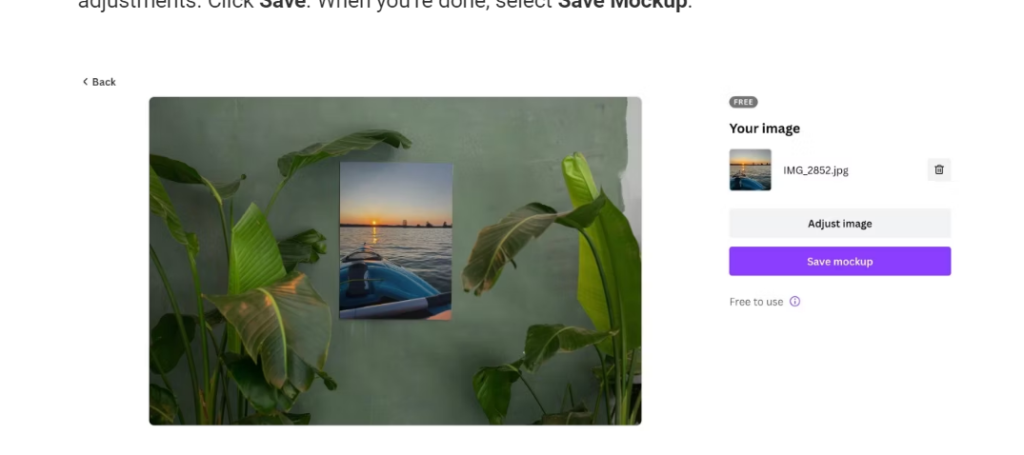Delete IMG_2852.jpg using the trash icon
Image resolution: width=1024 pixels, height=455 pixels.
click(x=938, y=170)
